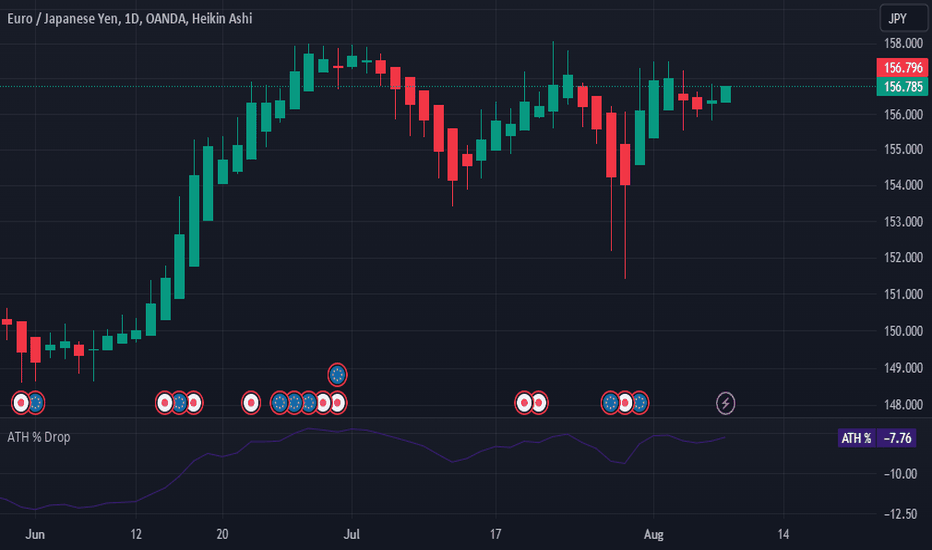Screen dimensions: 932x550
Task: Click the 20 date label on time axis
Action: point(222,535)
